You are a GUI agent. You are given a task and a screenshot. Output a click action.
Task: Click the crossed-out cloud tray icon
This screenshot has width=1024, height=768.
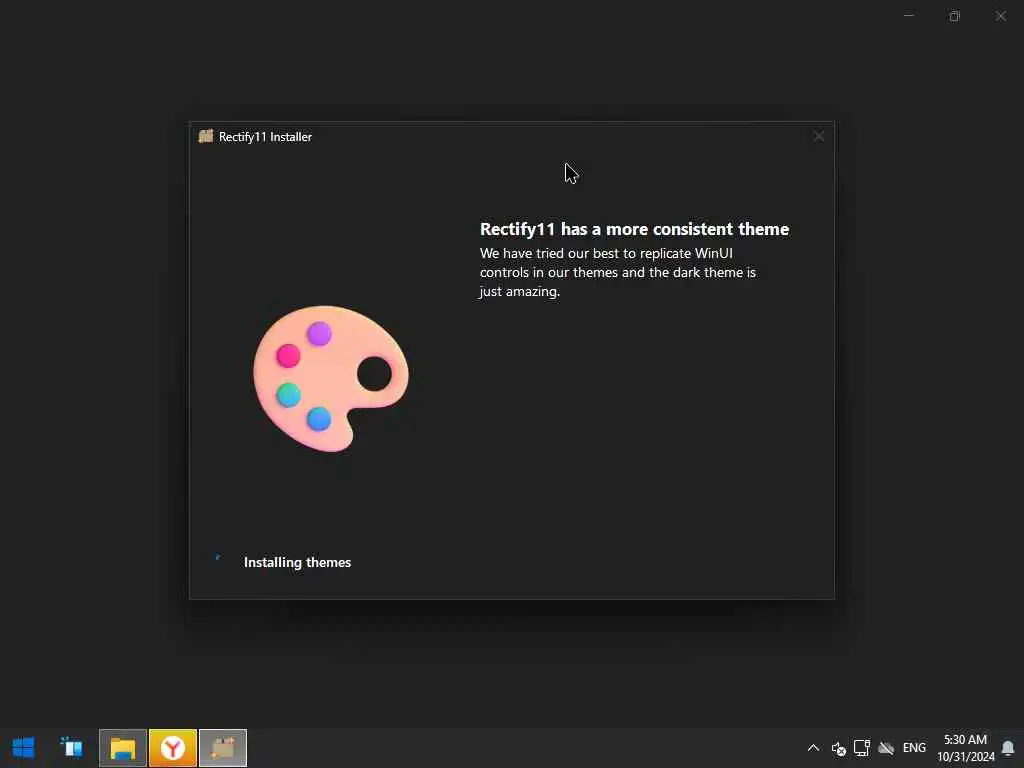pyautogui.click(x=886, y=748)
